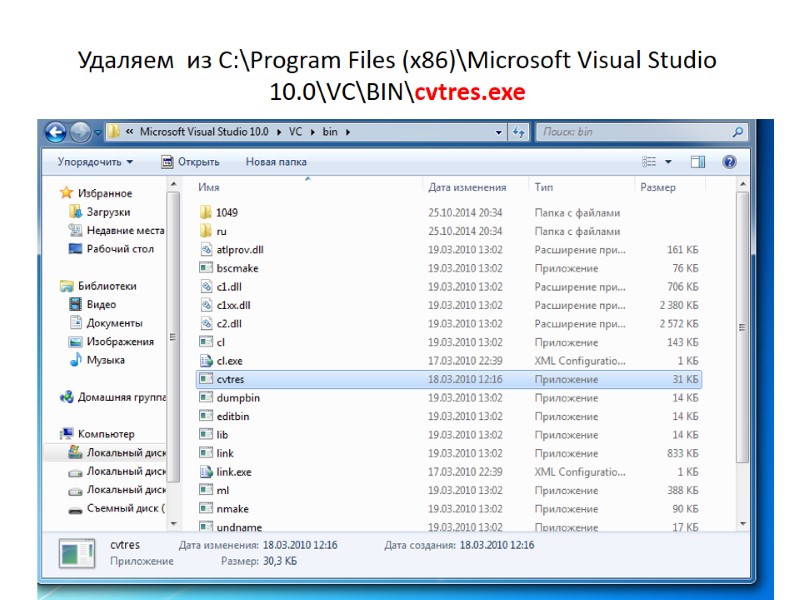Click the sidebar scroll-up arrow
800x600 pixels.
point(173,183)
